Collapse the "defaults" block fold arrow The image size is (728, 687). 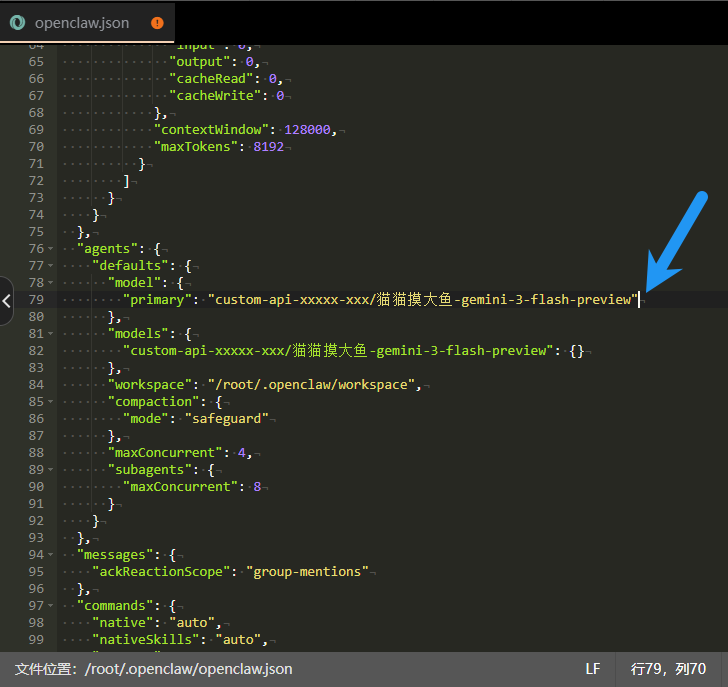tap(52, 266)
